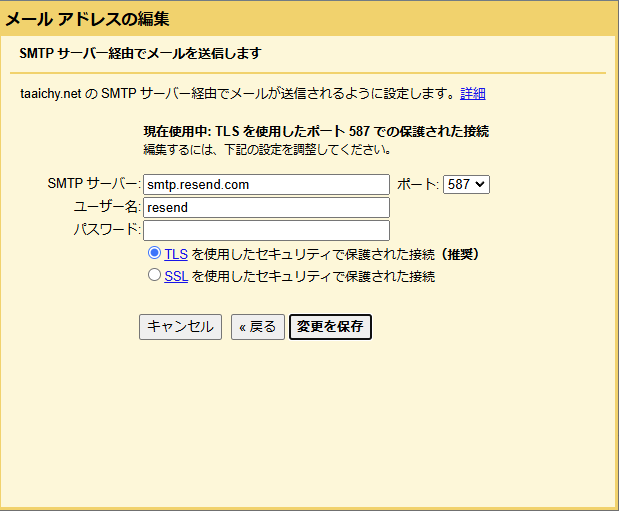Click the SMTP サーバー経由でメールを送信します heading
This screenshot has height=511, width=619.
point(140,53)
